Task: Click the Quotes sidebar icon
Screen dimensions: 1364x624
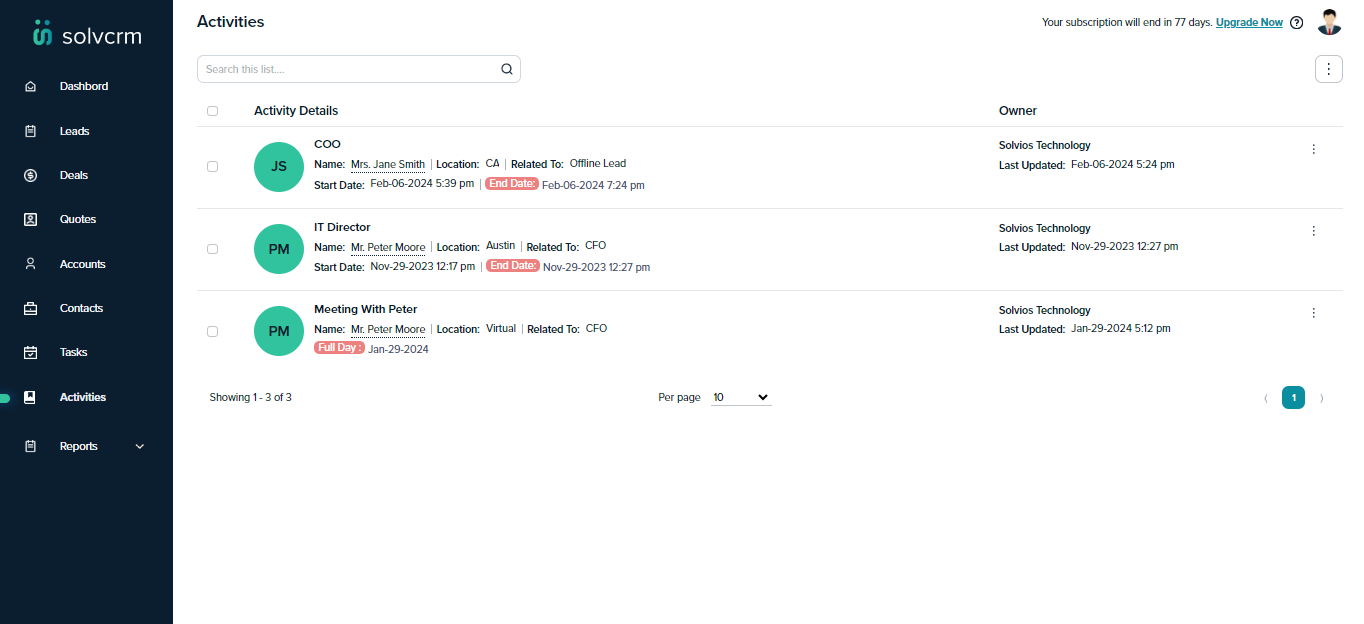Action: tap(31, 219)
